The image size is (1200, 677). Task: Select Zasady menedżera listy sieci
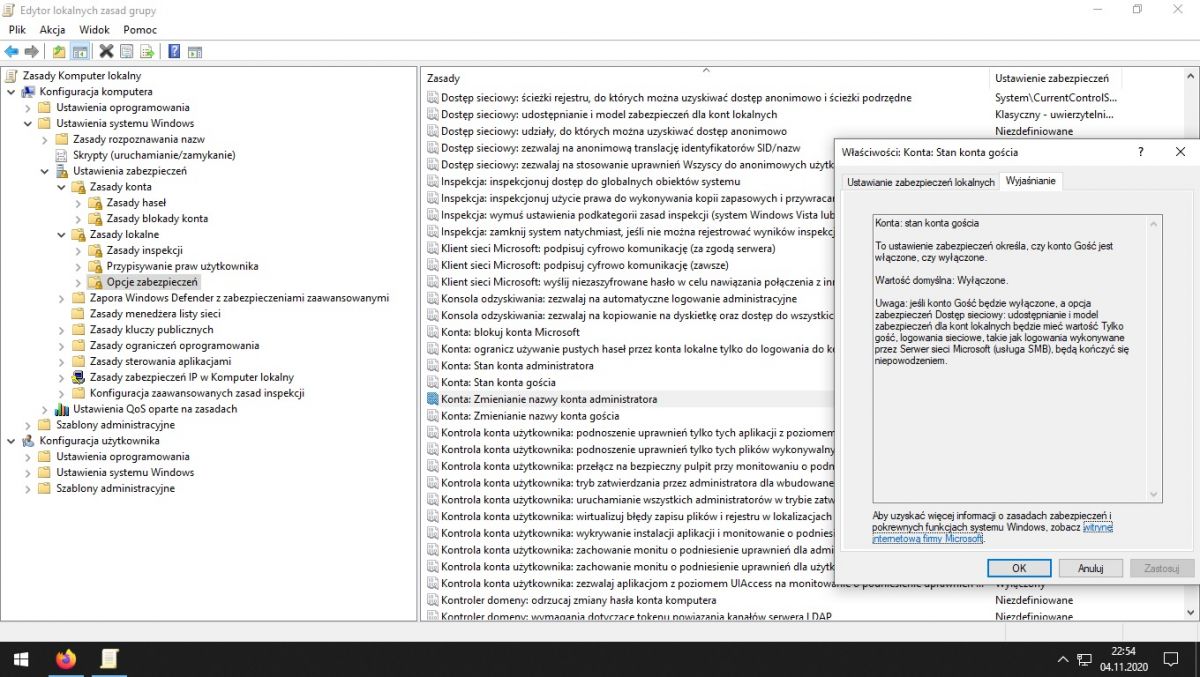pyautogui.click(x=155, y=314)
